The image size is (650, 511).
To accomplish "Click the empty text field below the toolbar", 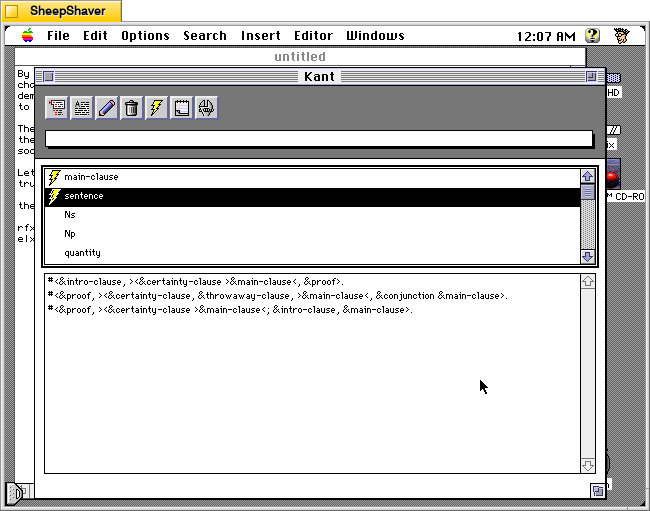I will 319,138.
